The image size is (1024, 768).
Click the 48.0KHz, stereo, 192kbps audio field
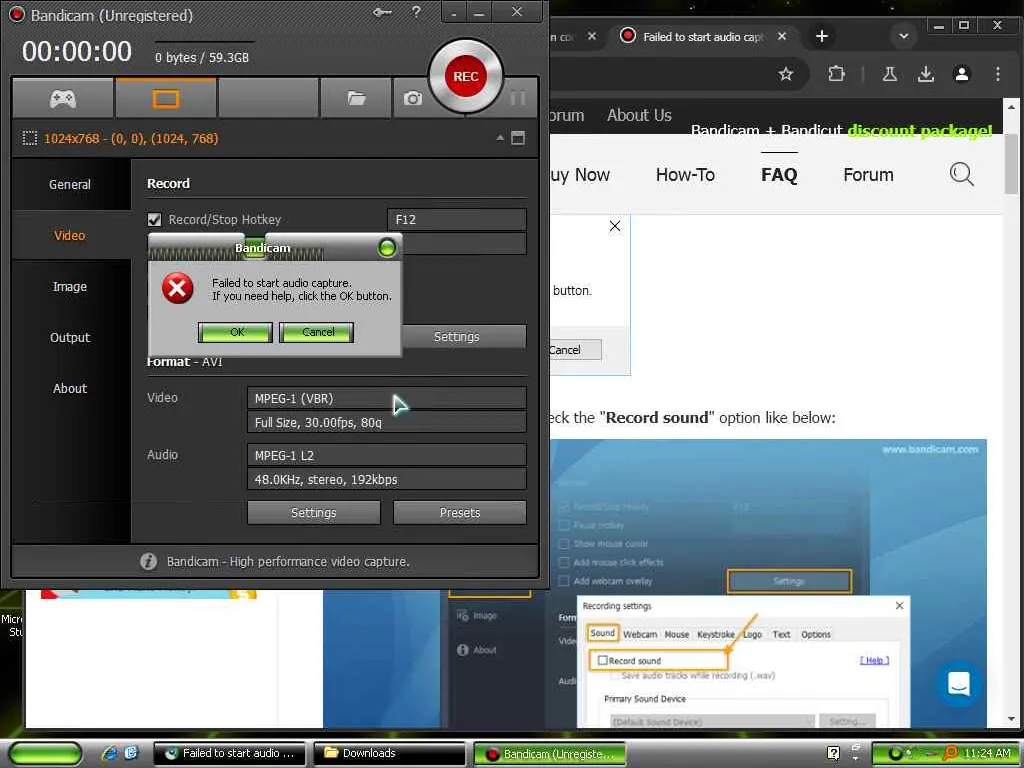point(387,479)
